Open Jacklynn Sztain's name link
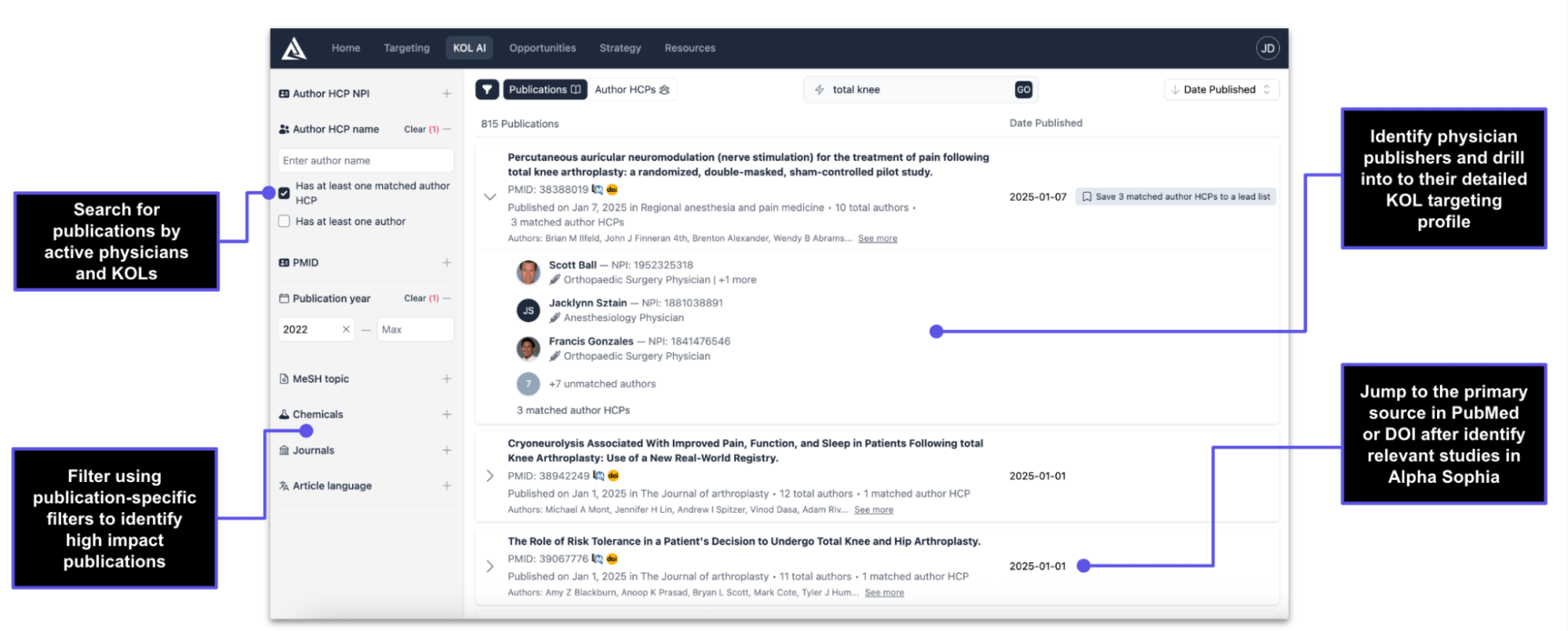 tap(588, 303)
